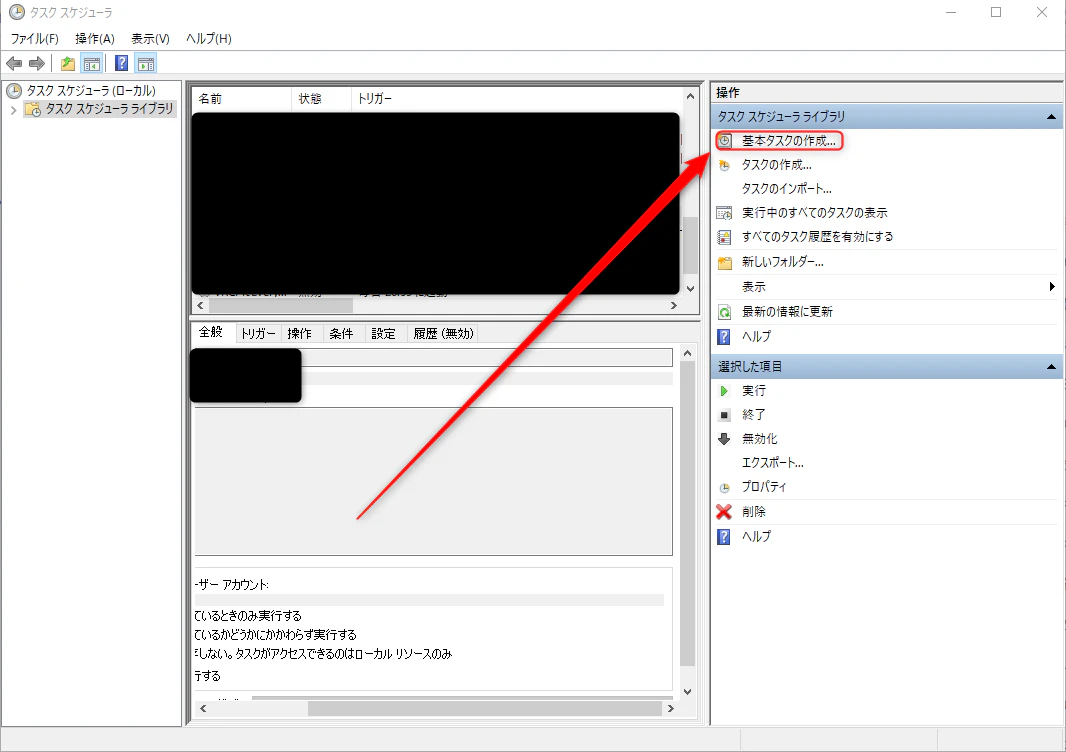Click the タスク スケジューラ ライブラリ folder icon in tree
The height and width of the screenshot is (752, 1066).
pyautogui.click(x=33, y=109)
